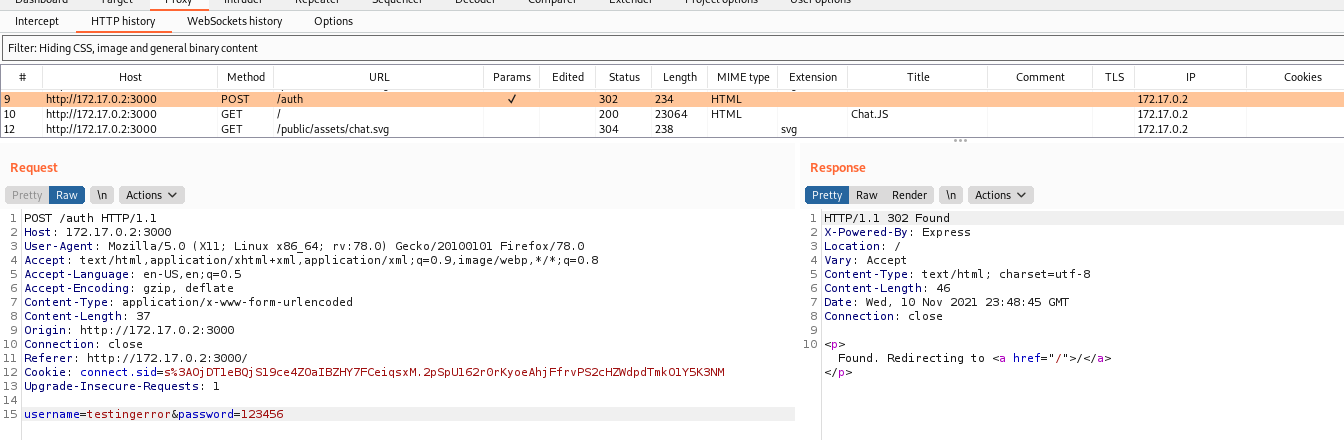
Task: Open the proxy Options tab
Action: point(333,21)
